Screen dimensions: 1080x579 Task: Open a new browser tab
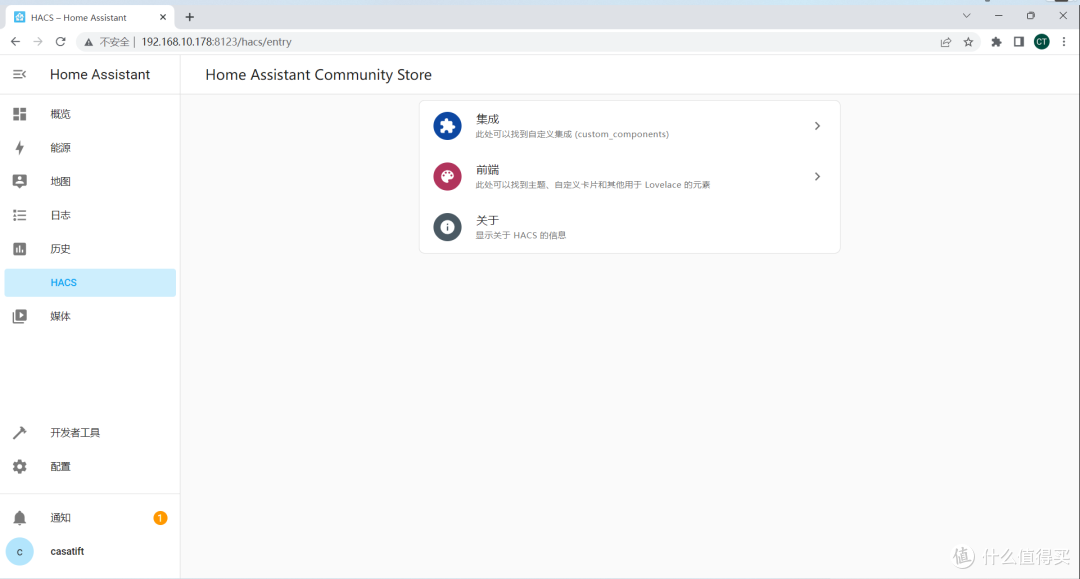pos(190,17)
